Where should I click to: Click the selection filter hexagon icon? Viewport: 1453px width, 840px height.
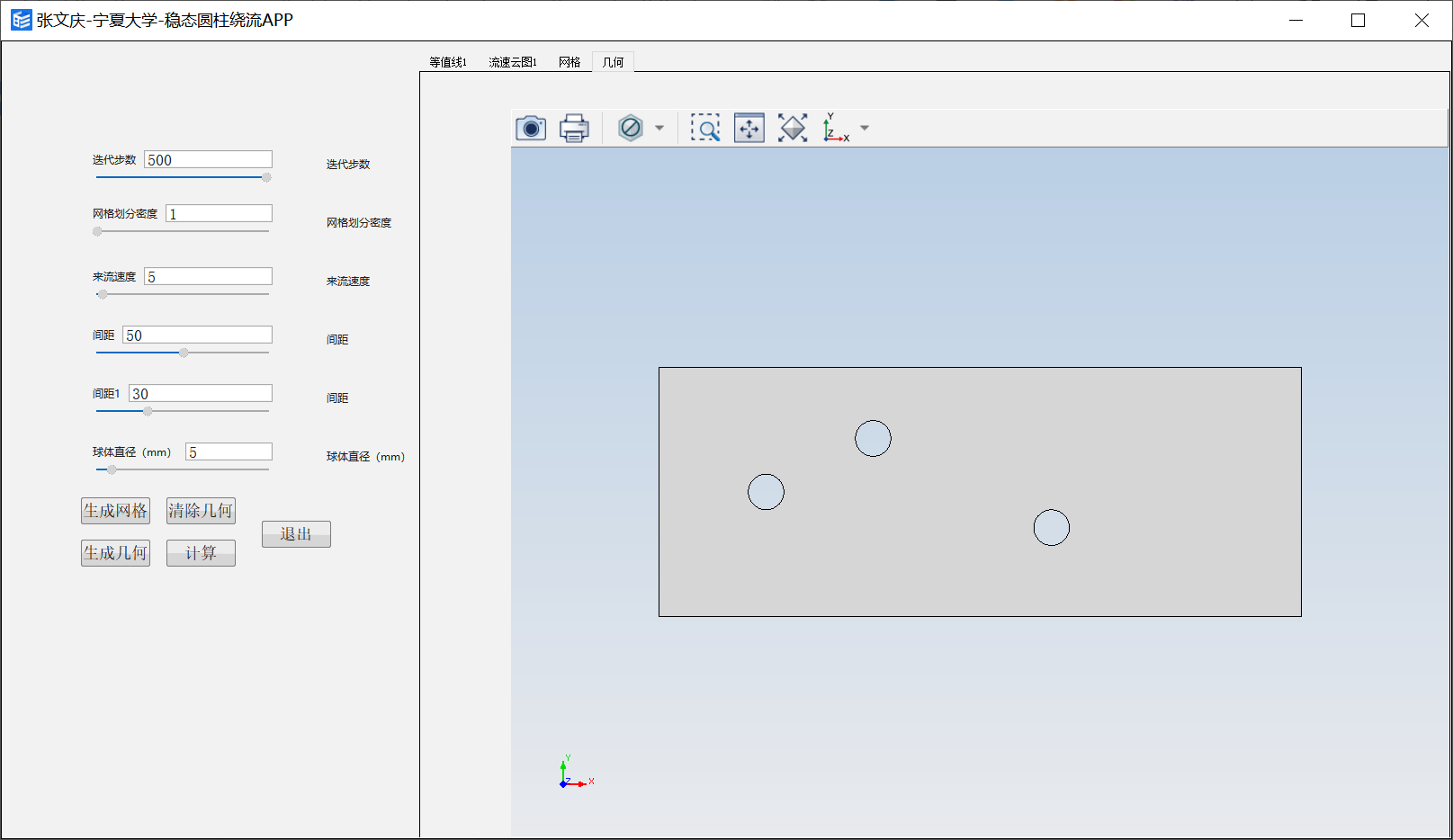click(631, 128)
